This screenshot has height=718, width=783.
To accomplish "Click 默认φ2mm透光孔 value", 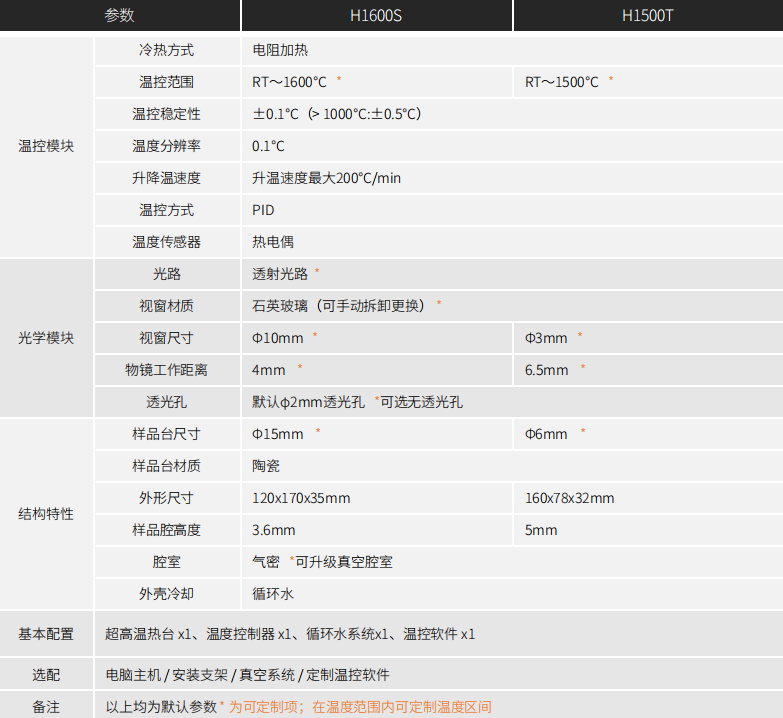I will (308, 402).
